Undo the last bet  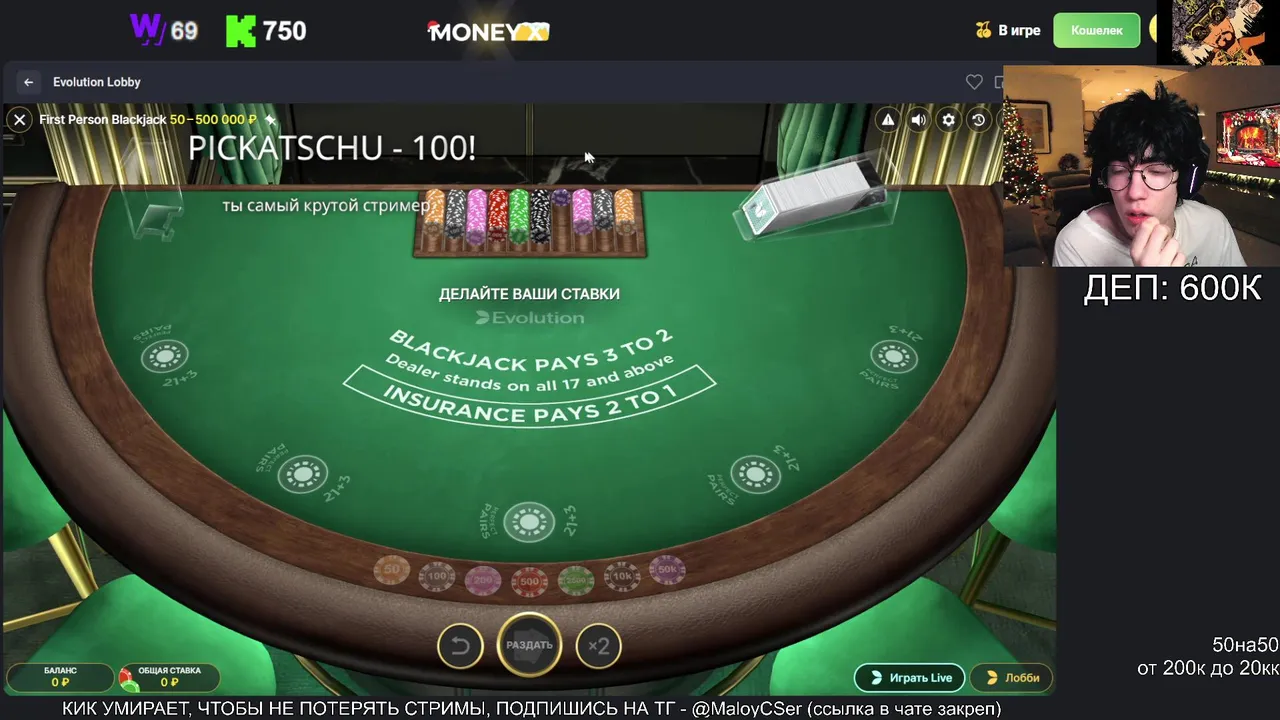click(460, 646)
